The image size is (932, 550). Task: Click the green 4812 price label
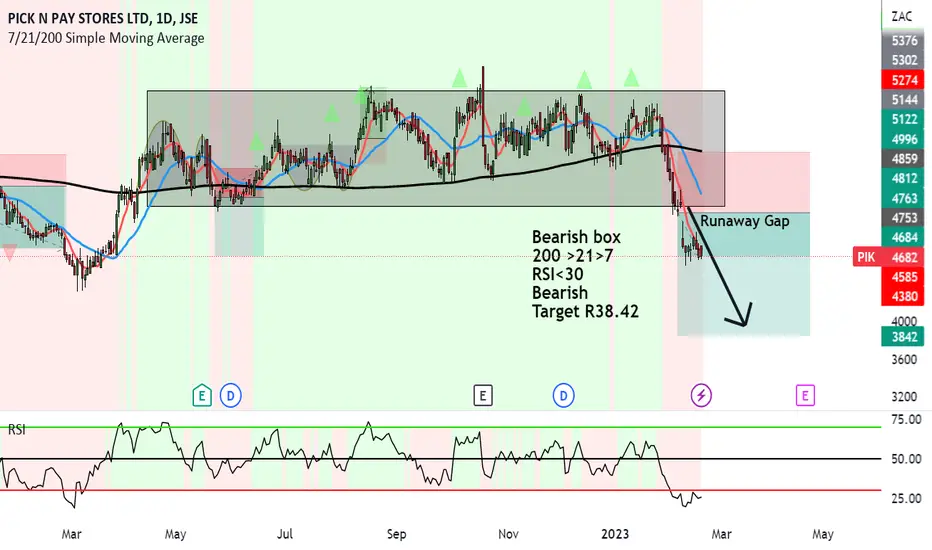click(x=904, y=178)
